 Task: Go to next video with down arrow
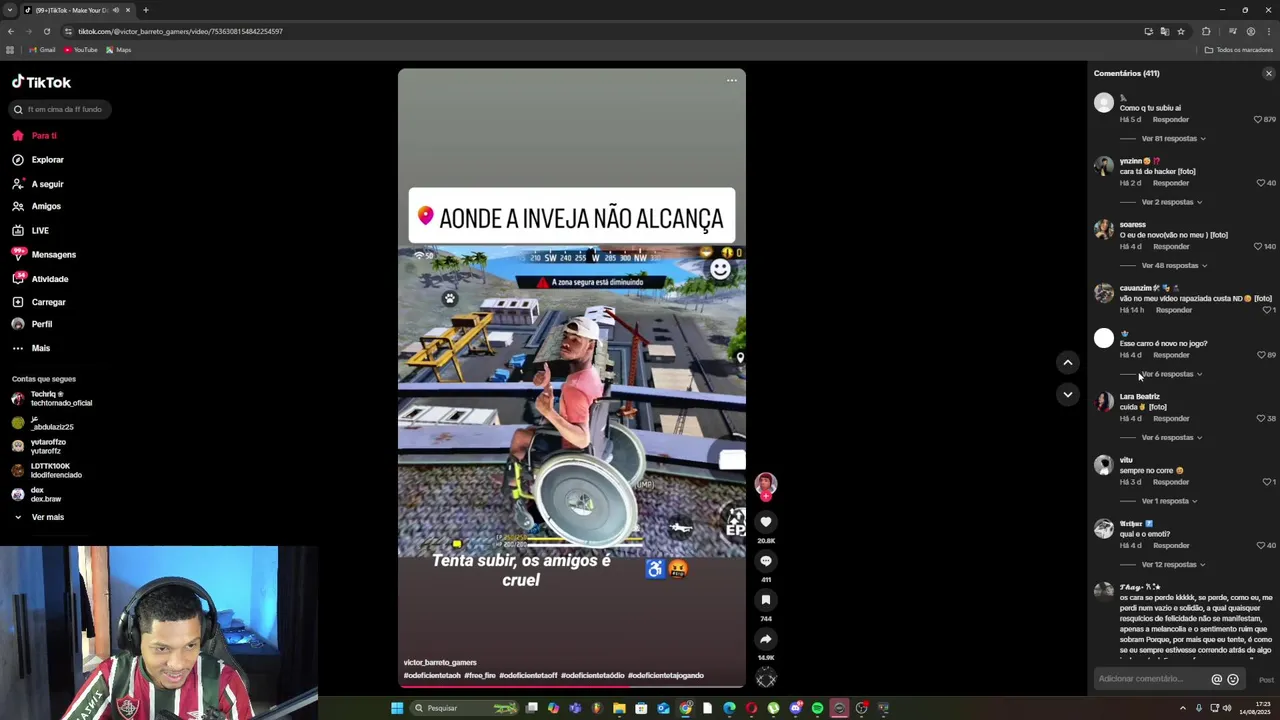click(x=1067, y=394)
